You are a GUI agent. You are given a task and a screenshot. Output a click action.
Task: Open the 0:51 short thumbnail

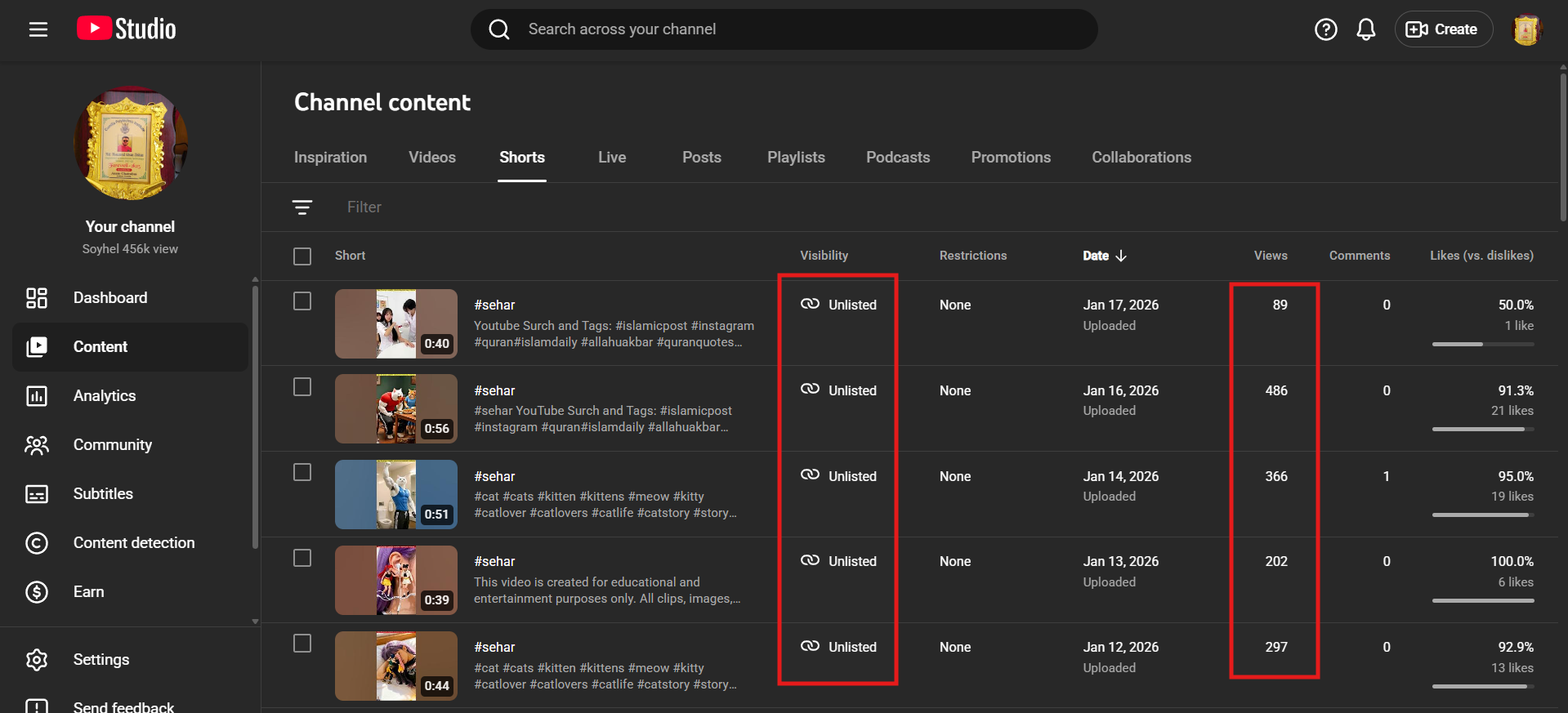click(395, 494)
